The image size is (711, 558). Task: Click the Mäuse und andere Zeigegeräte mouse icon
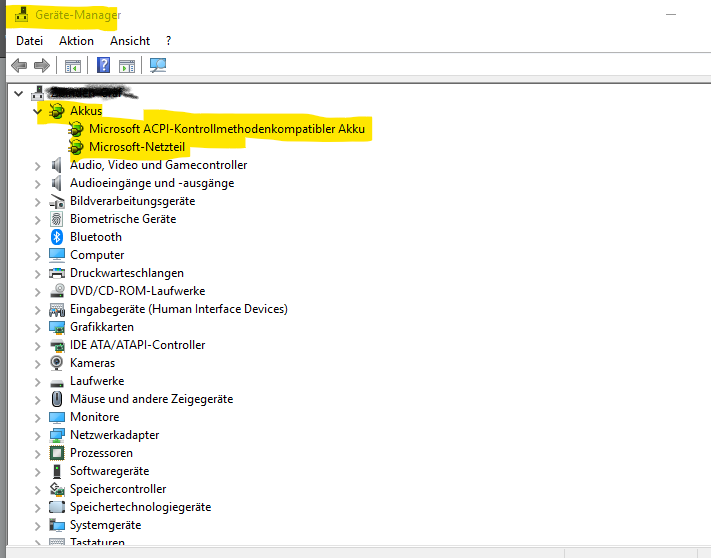click(57, 399)
